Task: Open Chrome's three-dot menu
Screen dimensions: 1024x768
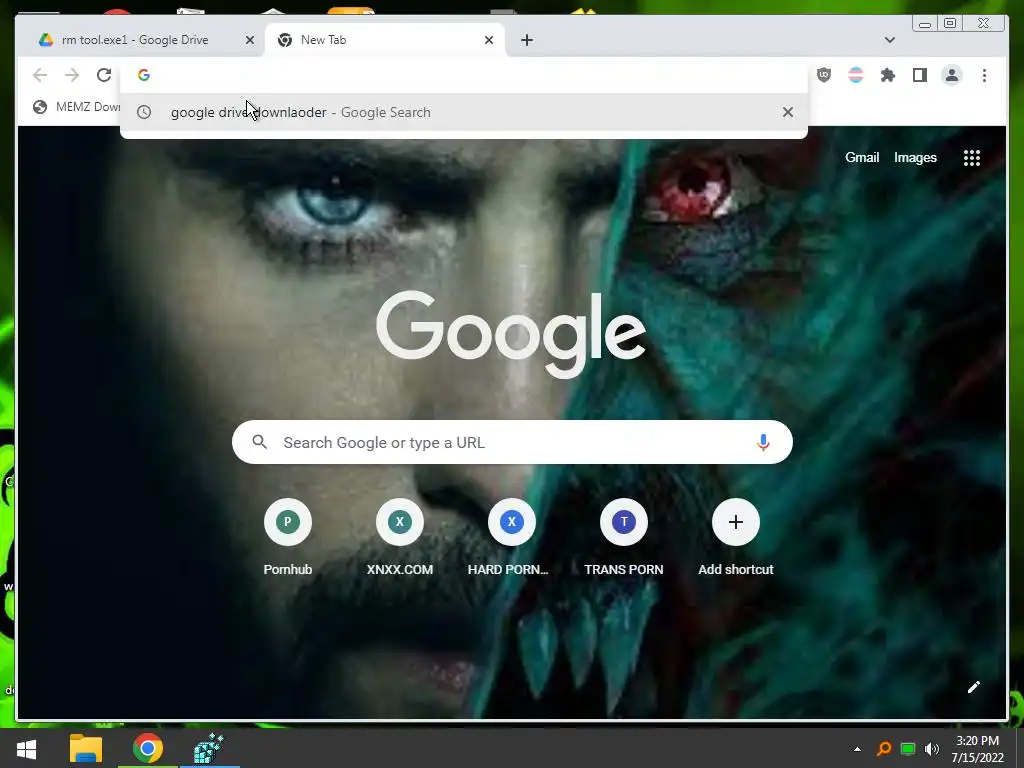Action: tap(984, 75)
